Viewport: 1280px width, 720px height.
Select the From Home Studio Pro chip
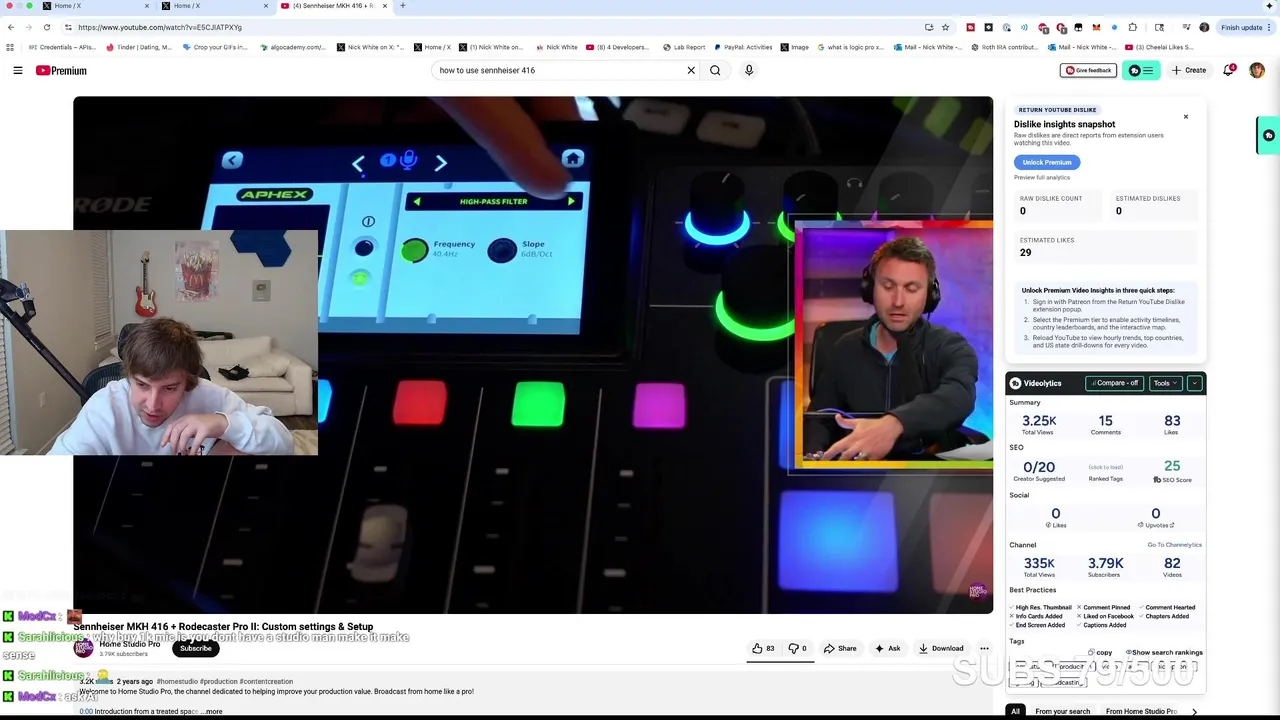click(x=1141, y=711)
